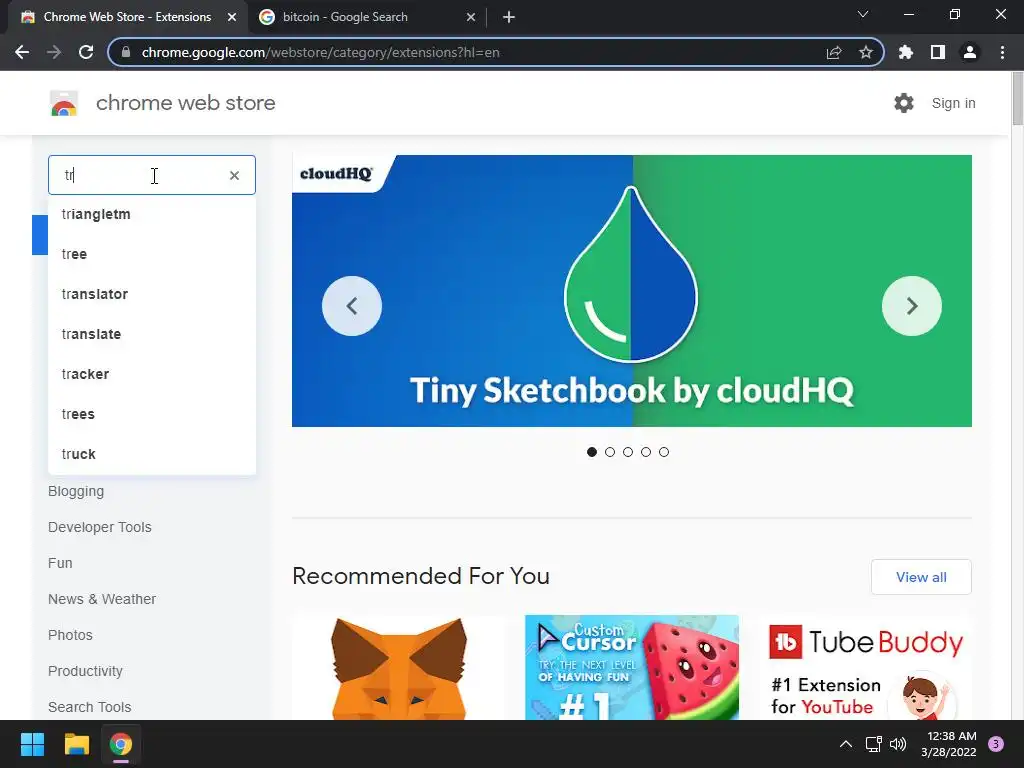This screenshot has height=768, width=1024.
Task: Open the Blogging category
Action: pyautogui.click(x=76, y=491)
